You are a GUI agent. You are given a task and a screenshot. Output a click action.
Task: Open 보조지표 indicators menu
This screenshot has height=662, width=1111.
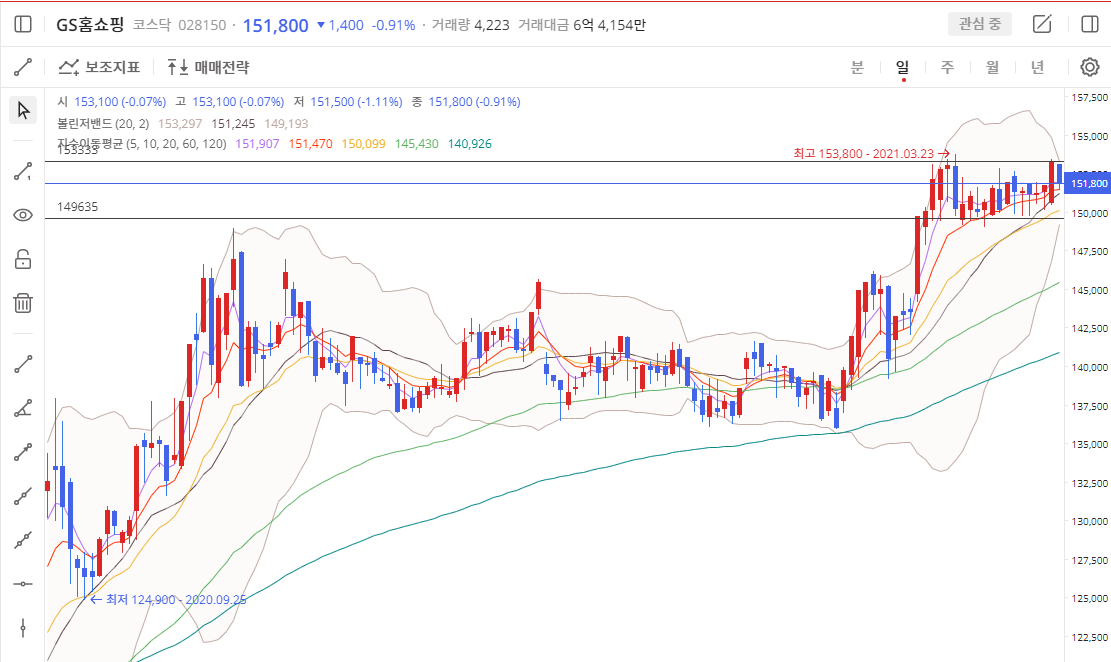pos(99,67)
